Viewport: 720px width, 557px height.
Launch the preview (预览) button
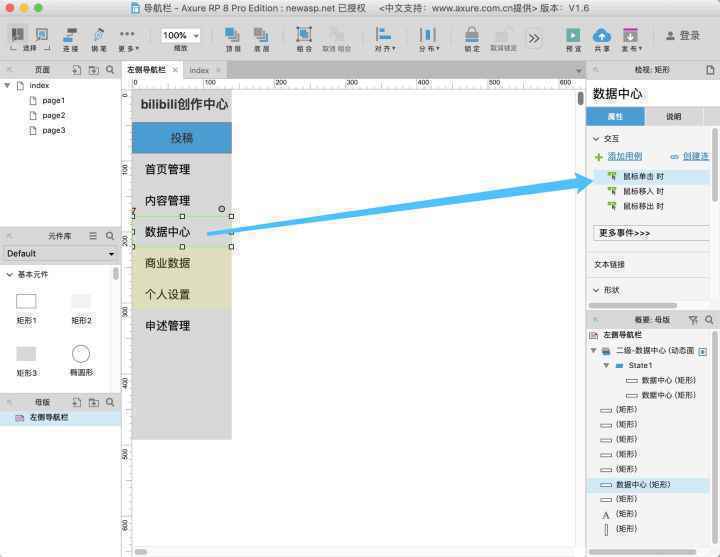(x=573, y=39)
